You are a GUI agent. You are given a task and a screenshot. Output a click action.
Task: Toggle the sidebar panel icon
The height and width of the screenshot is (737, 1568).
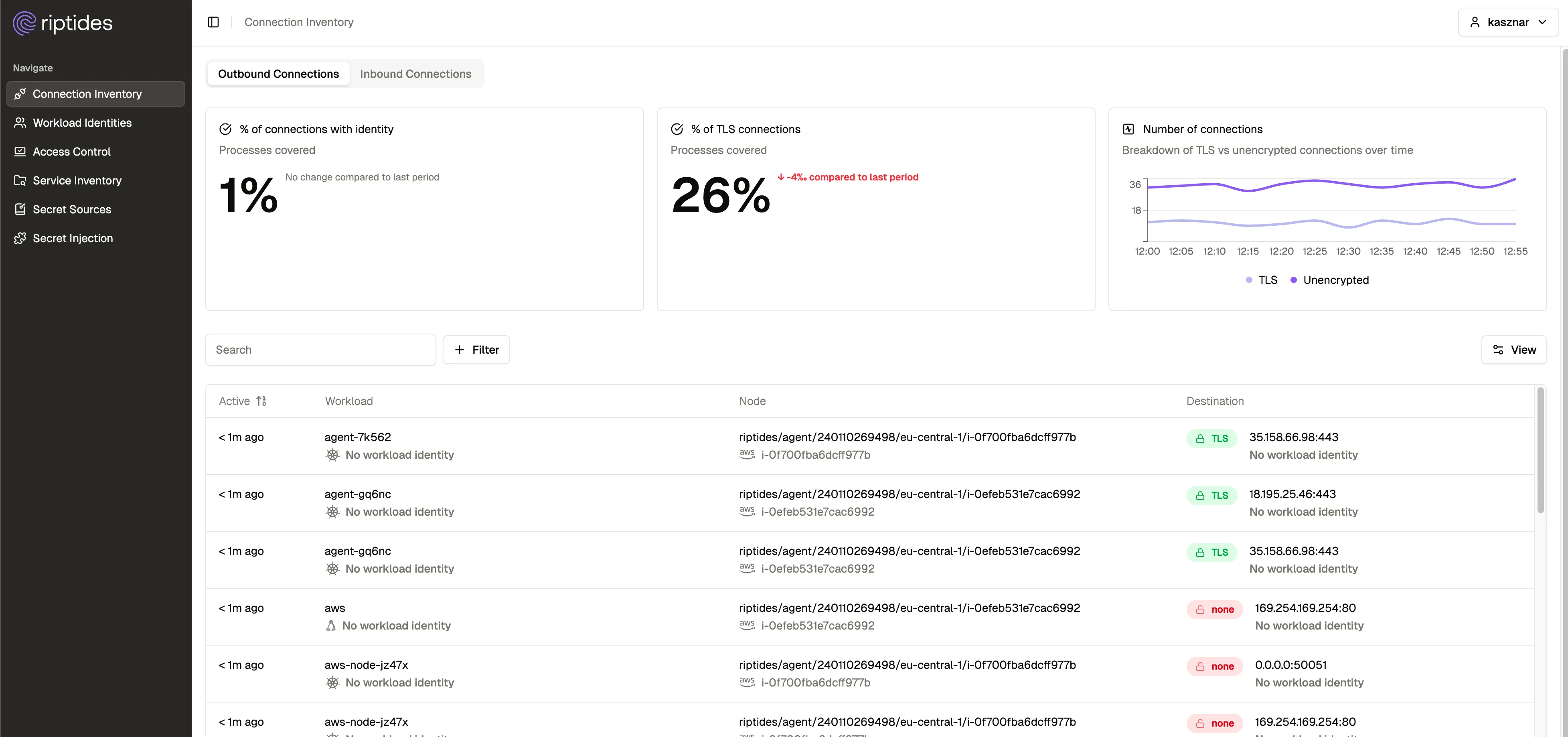(x=213, y=22)
